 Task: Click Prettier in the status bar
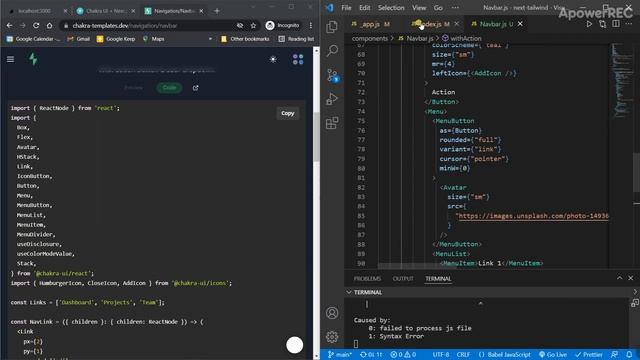point(589,354)
